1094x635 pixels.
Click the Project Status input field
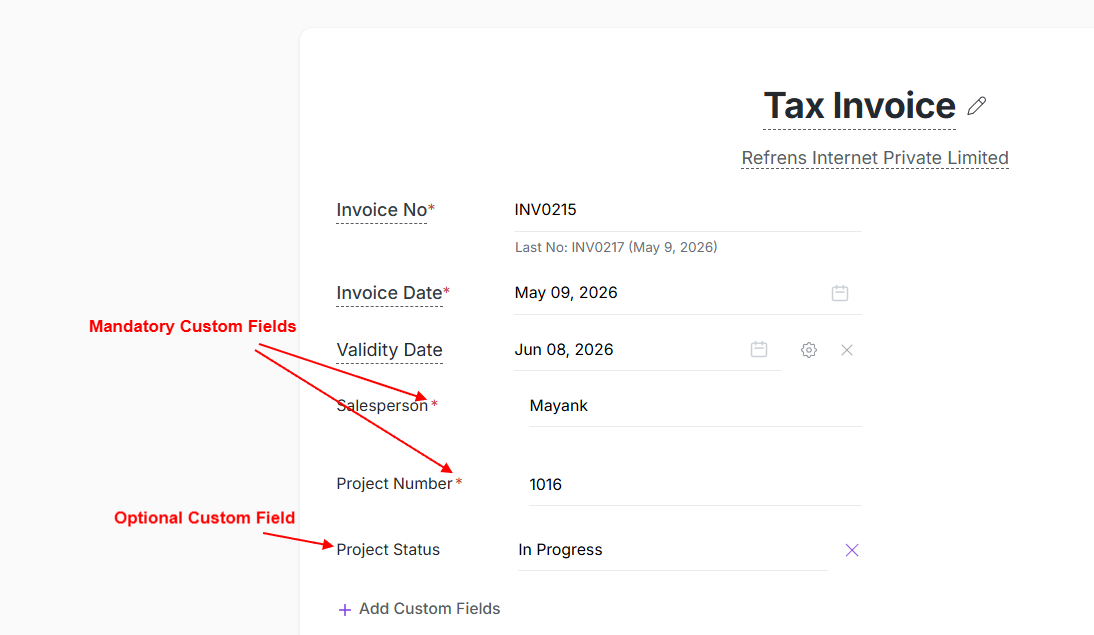point(672,550)
